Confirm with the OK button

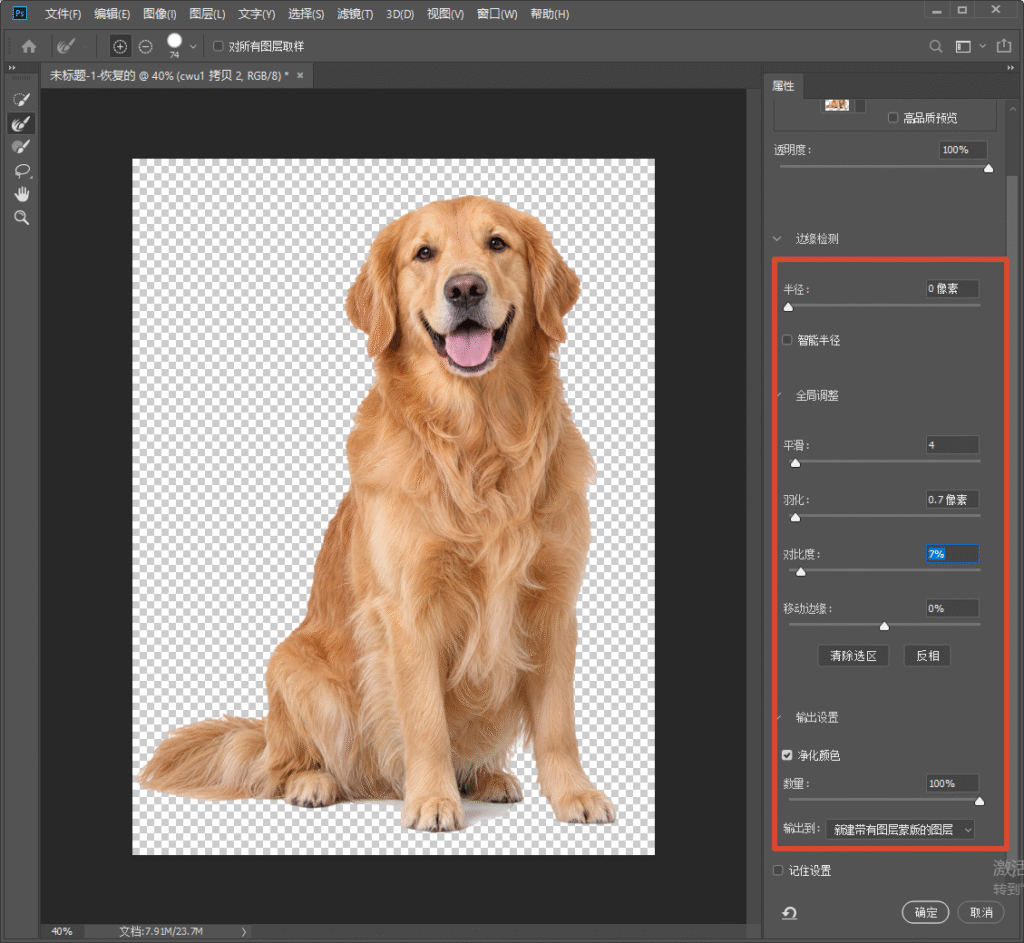pyautogui.click(x=925, y=912)
